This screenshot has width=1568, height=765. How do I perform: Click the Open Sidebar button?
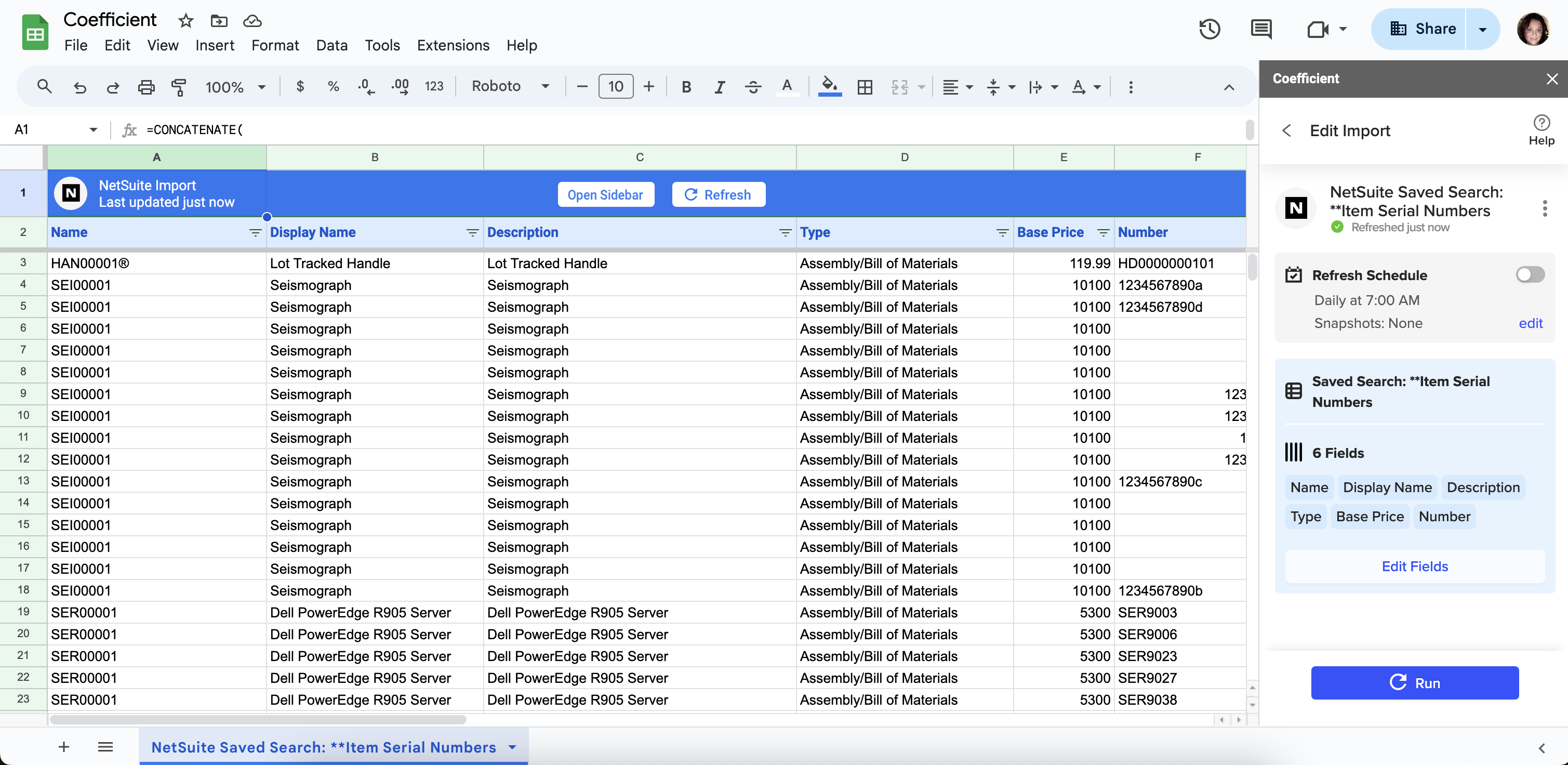click(605, 194)
